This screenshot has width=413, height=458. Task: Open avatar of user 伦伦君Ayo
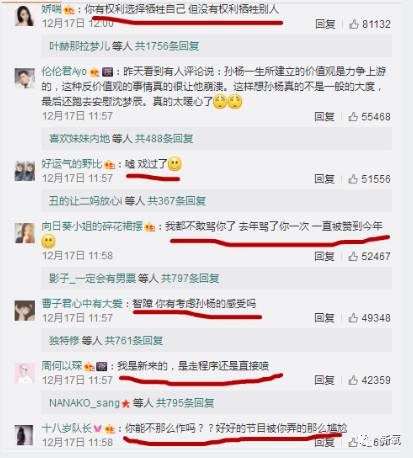click(25, 78)
